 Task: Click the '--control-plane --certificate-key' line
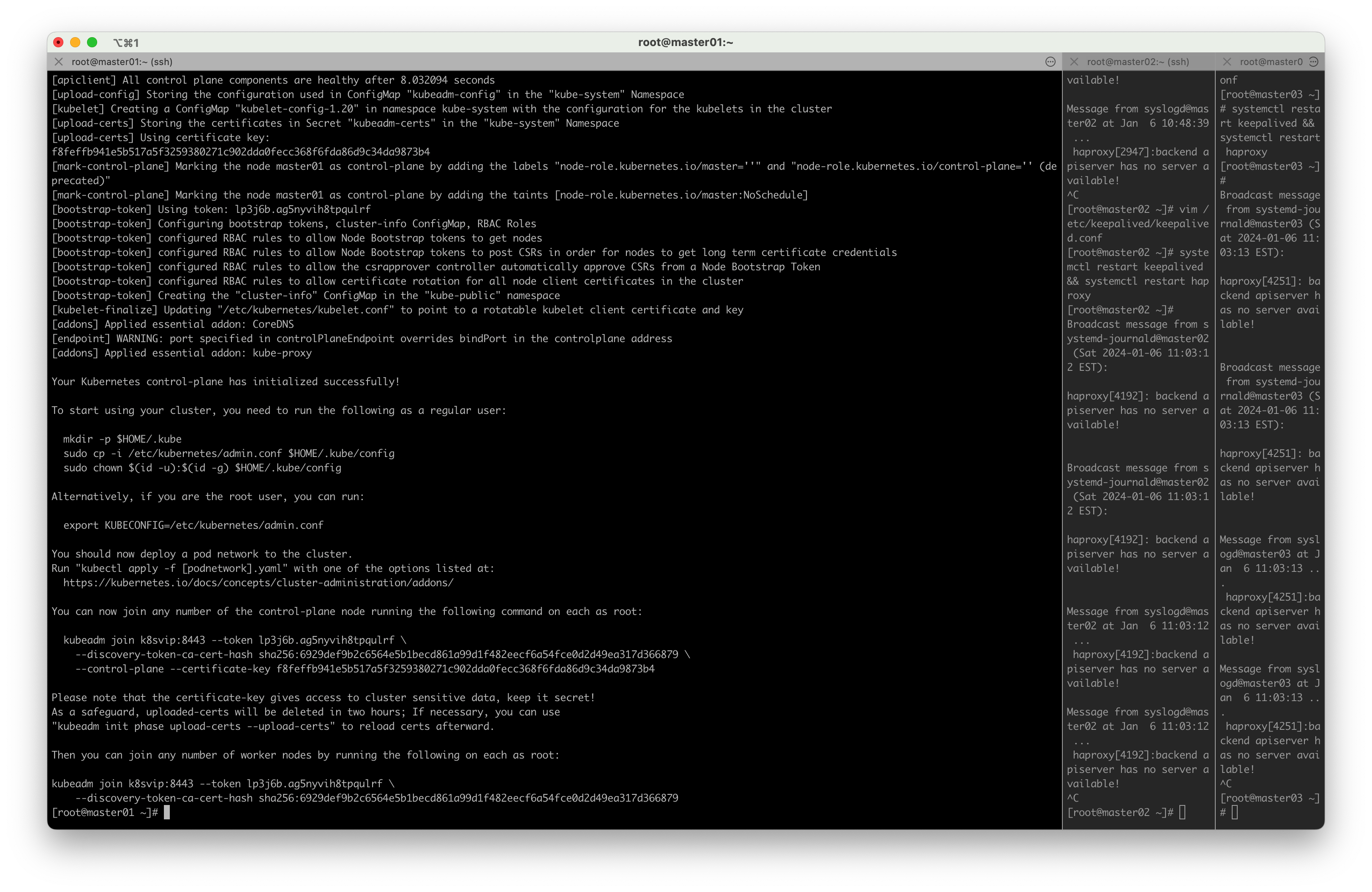pyautogui.click(x=365, y=669)
